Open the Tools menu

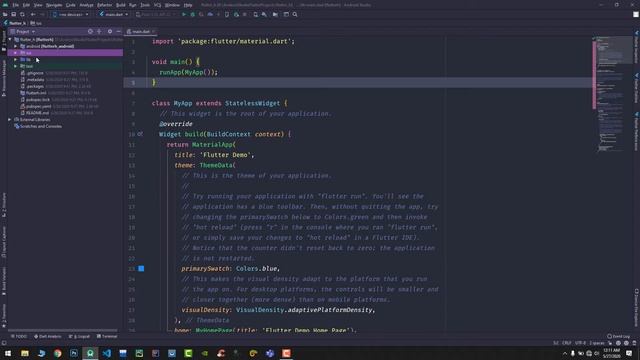145,5
